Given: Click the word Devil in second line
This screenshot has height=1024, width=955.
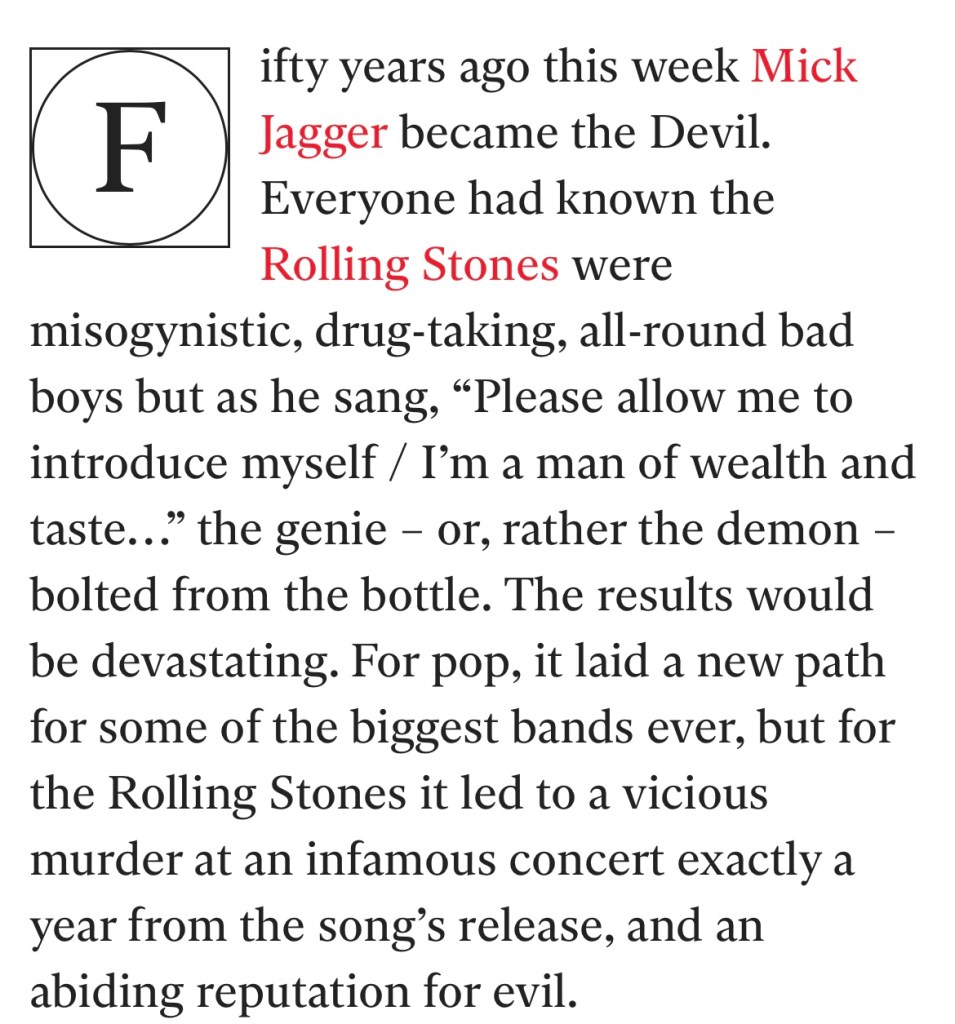Looking at the screenshot, I should [710, 133].
